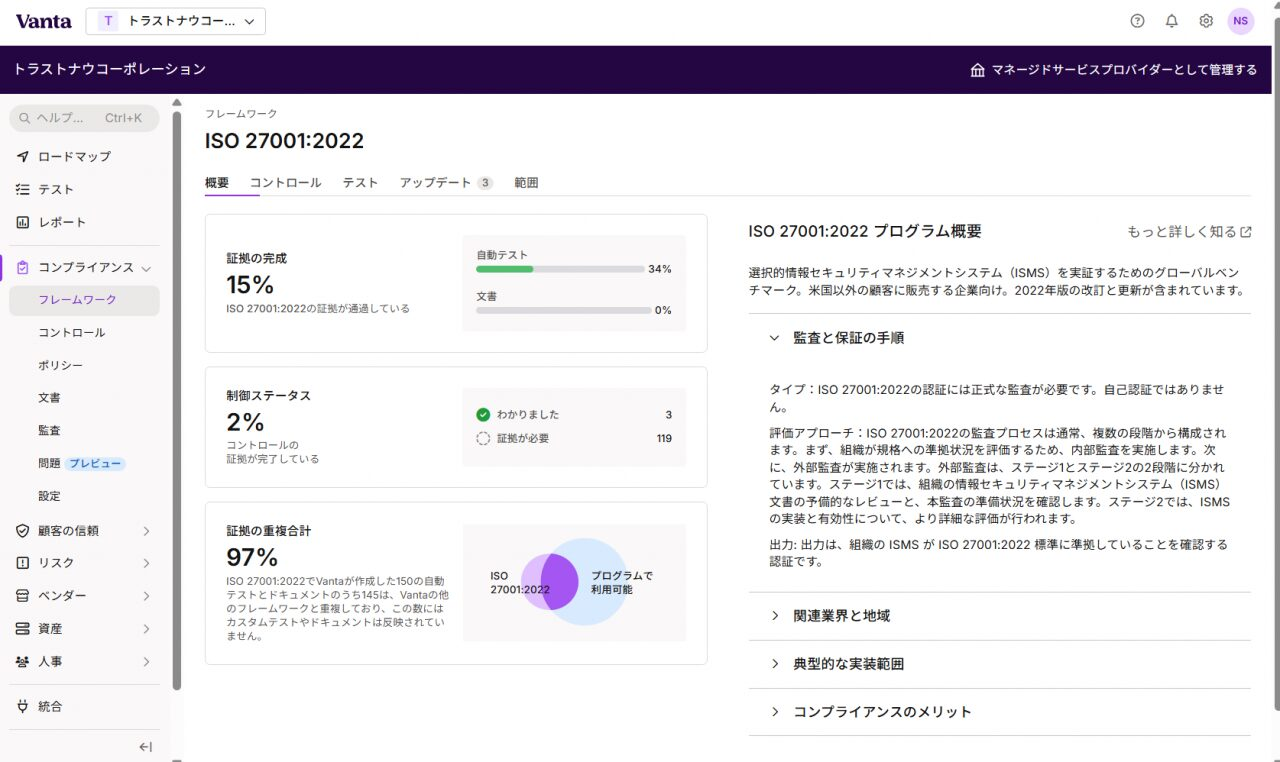
Task: Open the help question mark icon
Action: coord(1137,21)
